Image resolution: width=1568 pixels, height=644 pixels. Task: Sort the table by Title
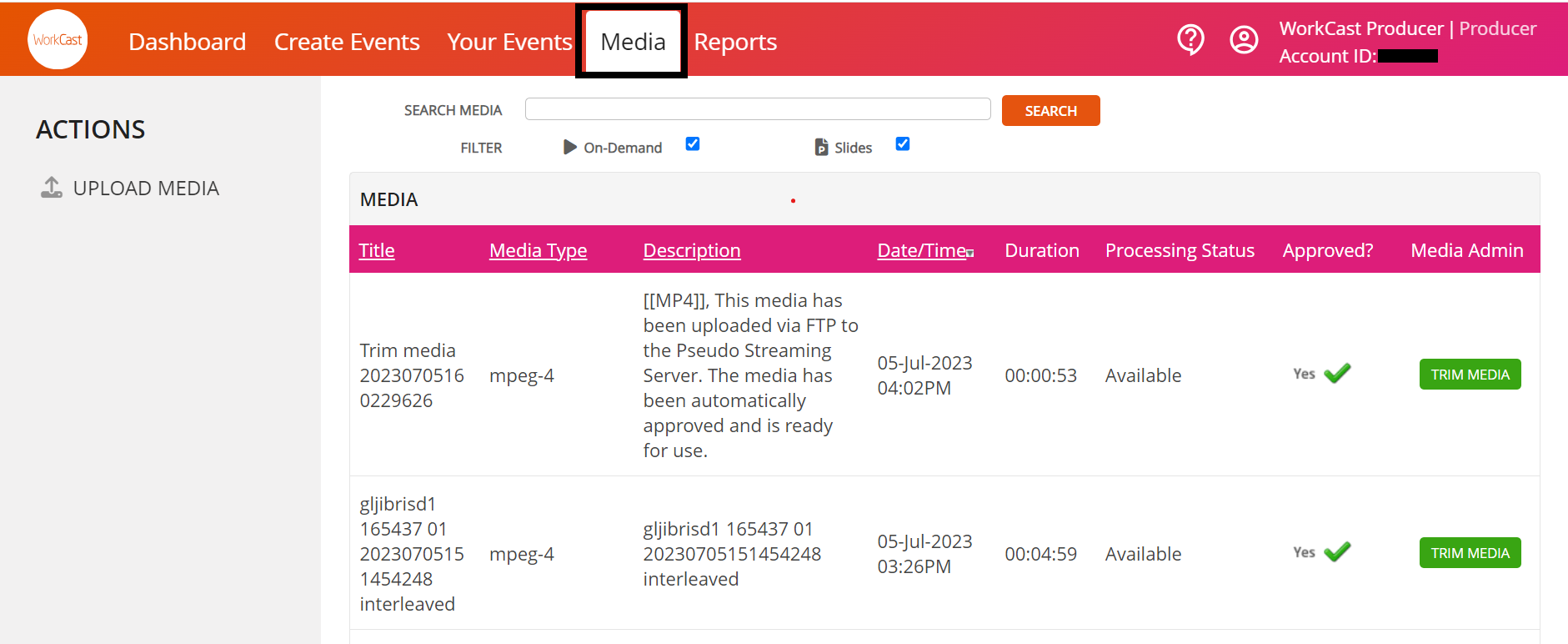click(x=377, y=250)
